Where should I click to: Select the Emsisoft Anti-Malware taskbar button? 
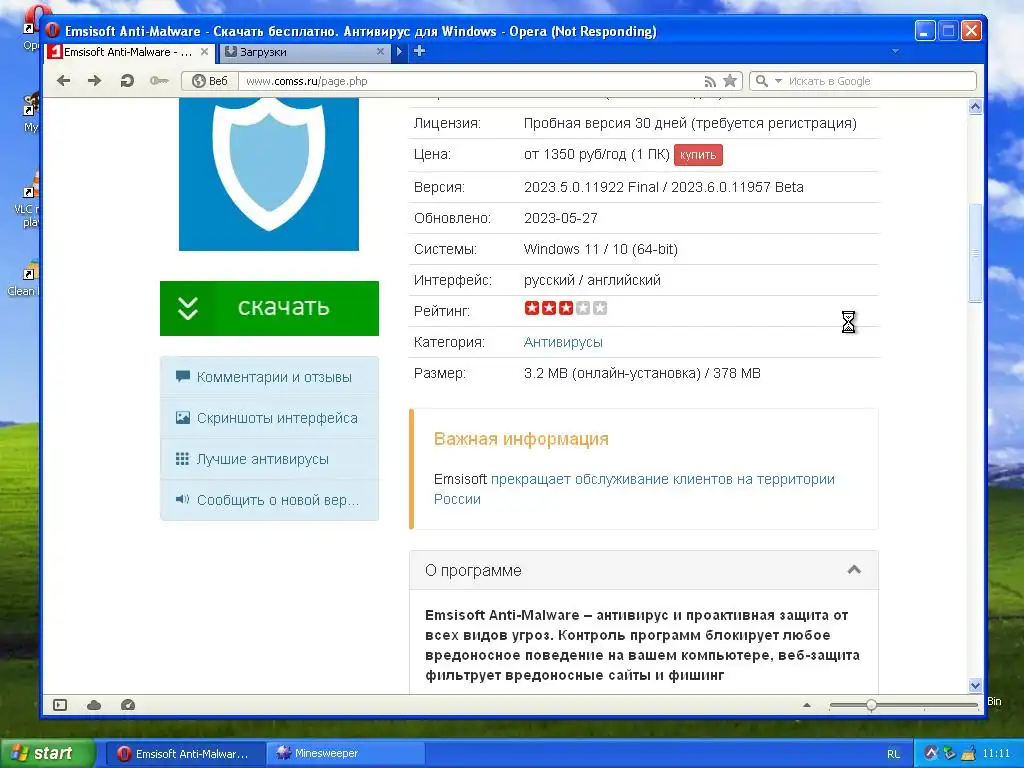coord(185,754)
